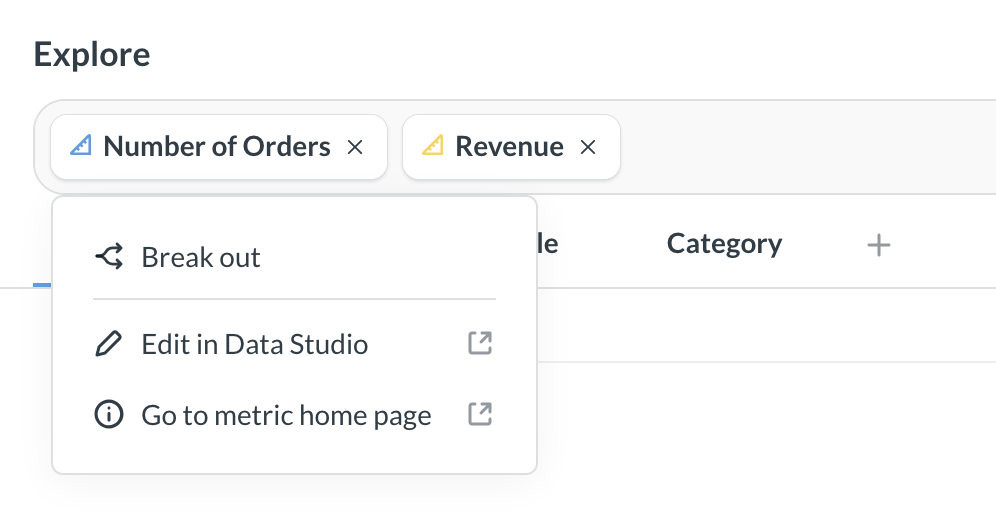Open the Revenue metric pill
Image resolution: width=996 pixels, height=512 pixels.
tap(509, 147)
